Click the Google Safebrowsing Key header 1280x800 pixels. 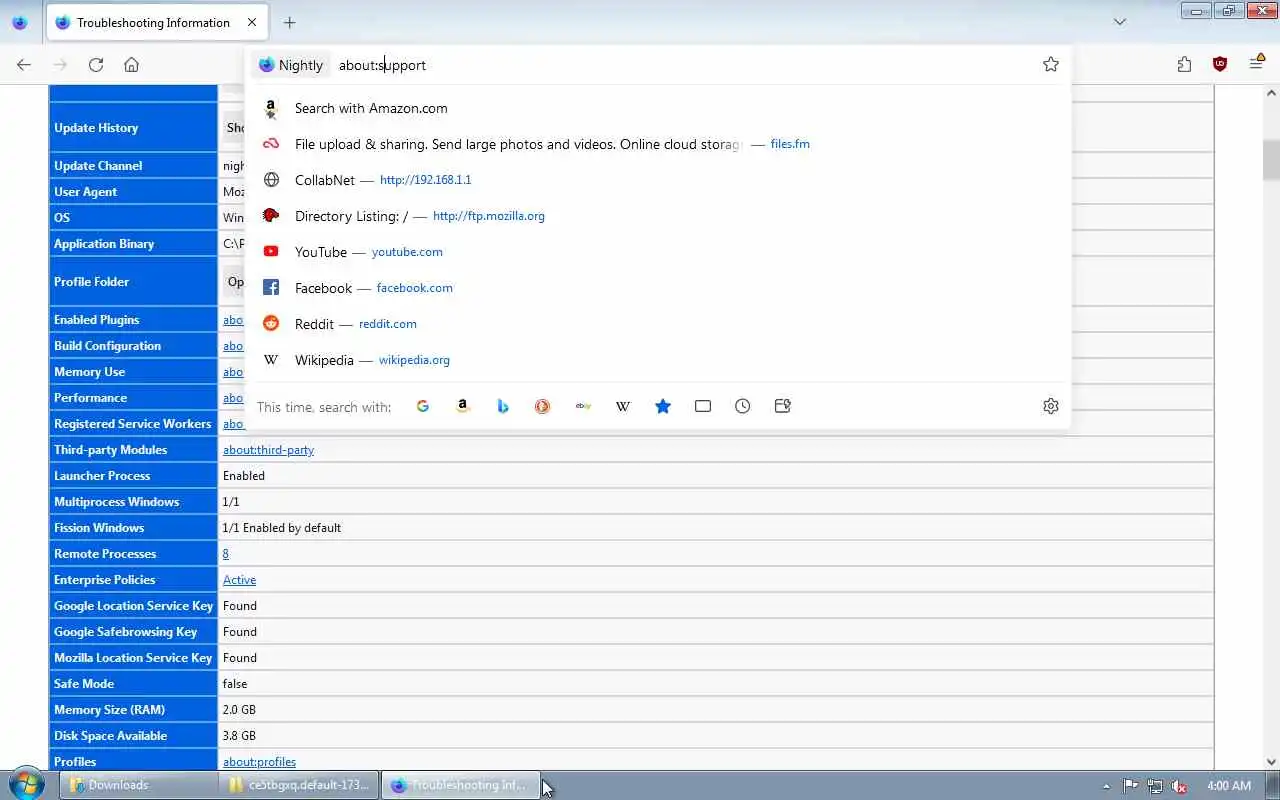(x=133, y=632)
